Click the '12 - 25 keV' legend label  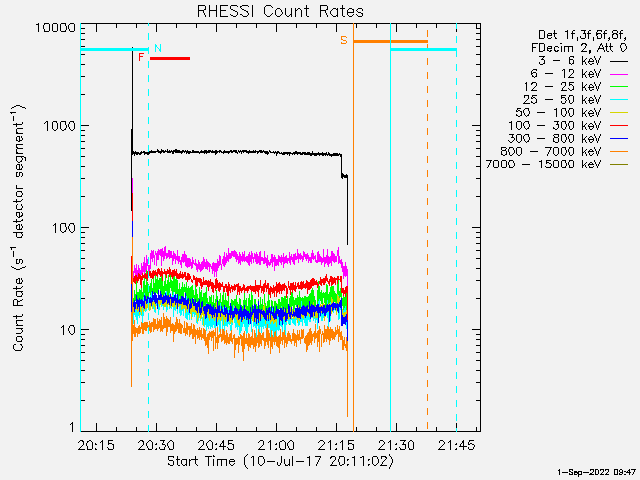click(x=563, y=87)
